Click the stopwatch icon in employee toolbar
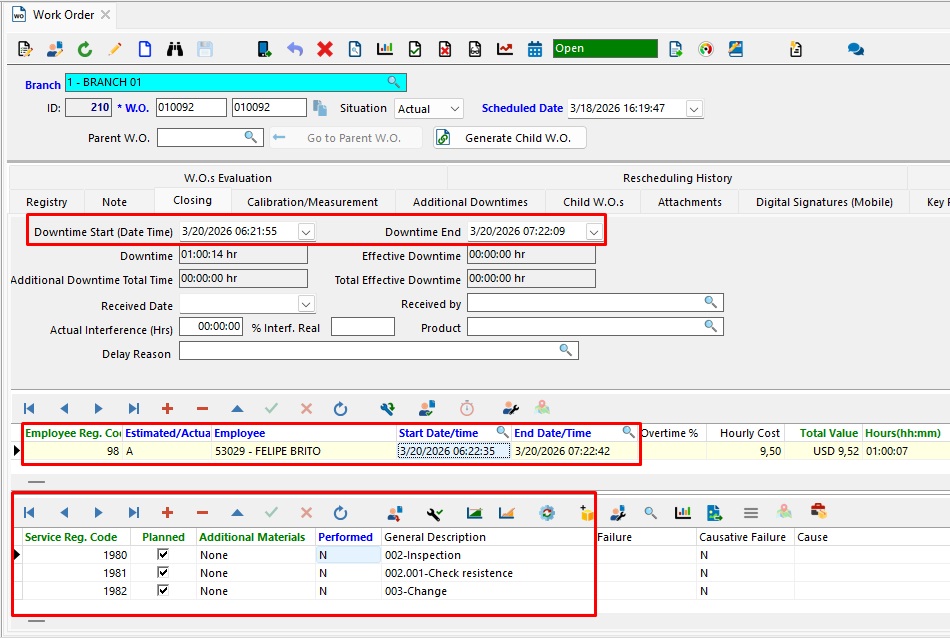Image resolution: width=950 pixels, height=638 pixels. 467,408
